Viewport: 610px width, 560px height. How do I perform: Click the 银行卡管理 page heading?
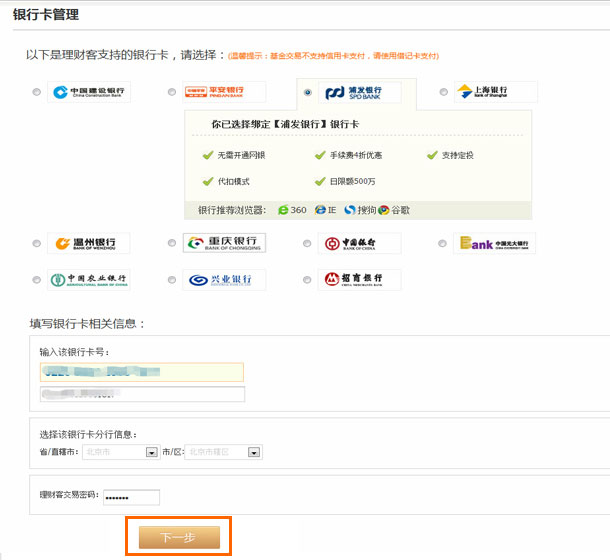pyautogui.click(x=46, y=15)
